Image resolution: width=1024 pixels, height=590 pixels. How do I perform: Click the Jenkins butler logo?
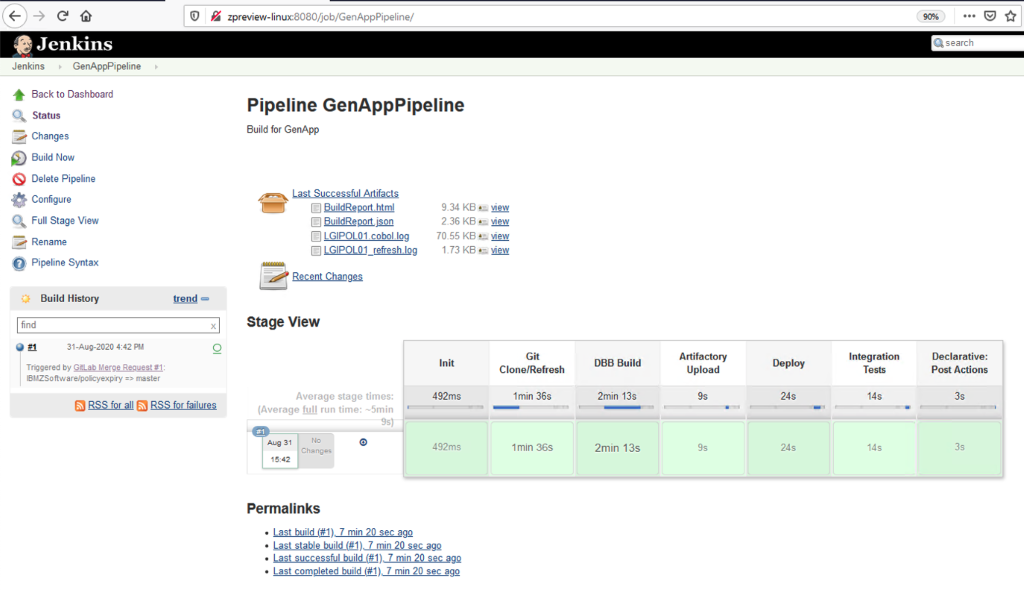22,44
